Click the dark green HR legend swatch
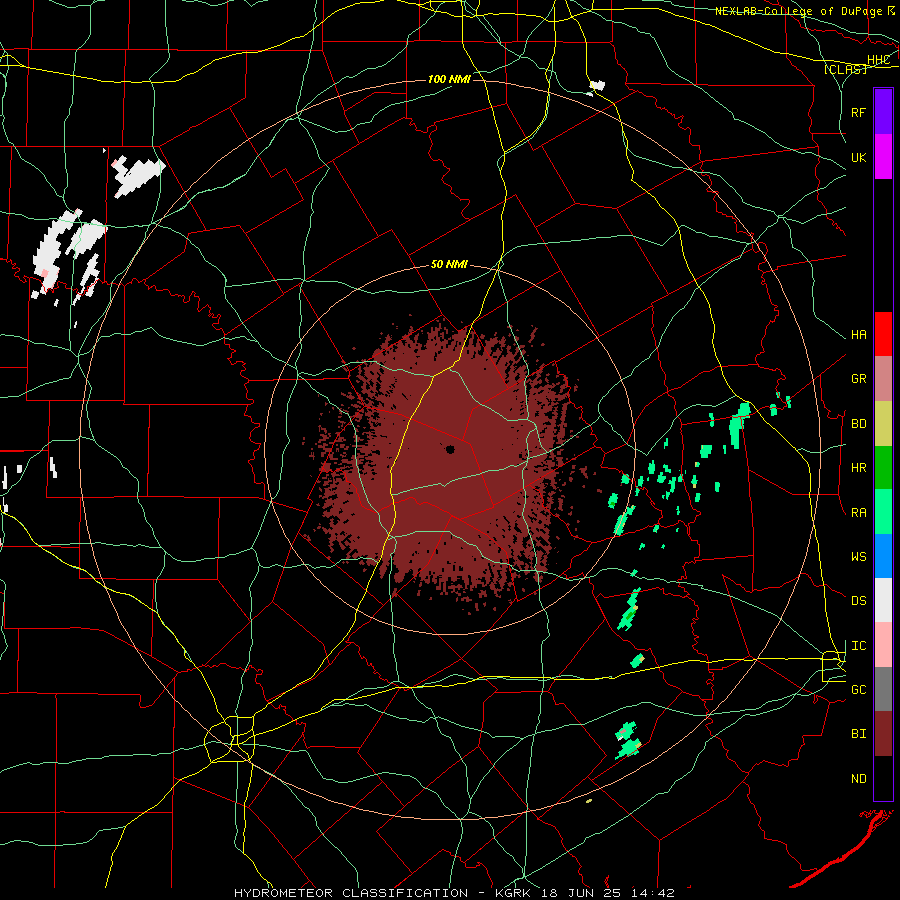This screenshot has width=900, height=900. point(883,468)
